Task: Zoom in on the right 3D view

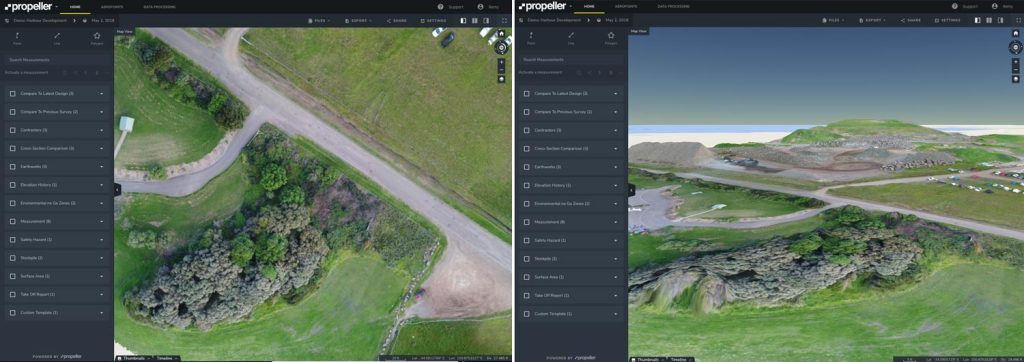Action: click(x=1016, y=61)
